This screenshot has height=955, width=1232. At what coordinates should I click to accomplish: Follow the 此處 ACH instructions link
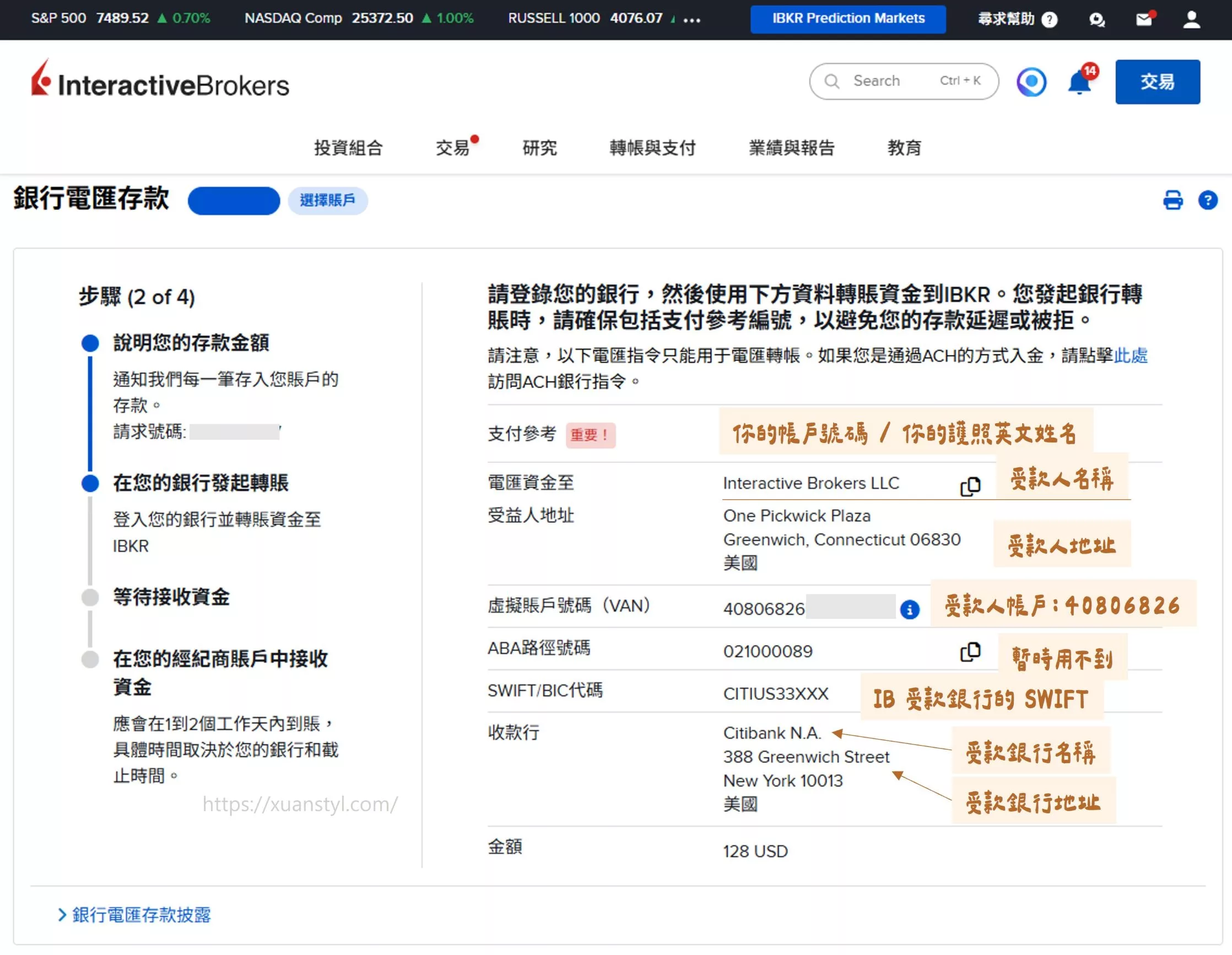1131,355
